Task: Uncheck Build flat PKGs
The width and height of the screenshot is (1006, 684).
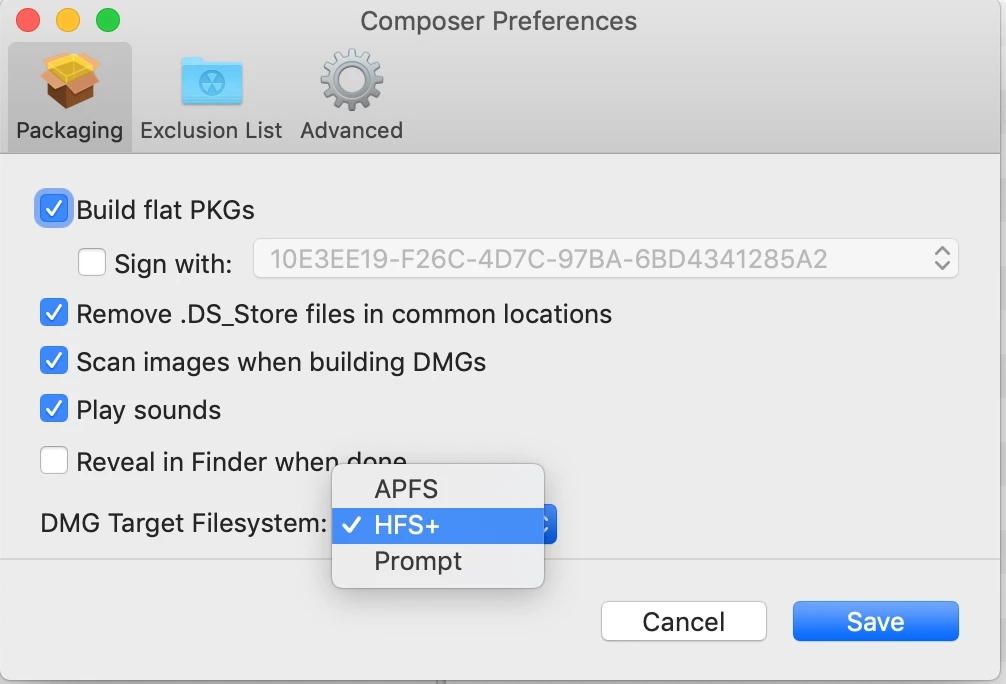Action: (54, 209)
